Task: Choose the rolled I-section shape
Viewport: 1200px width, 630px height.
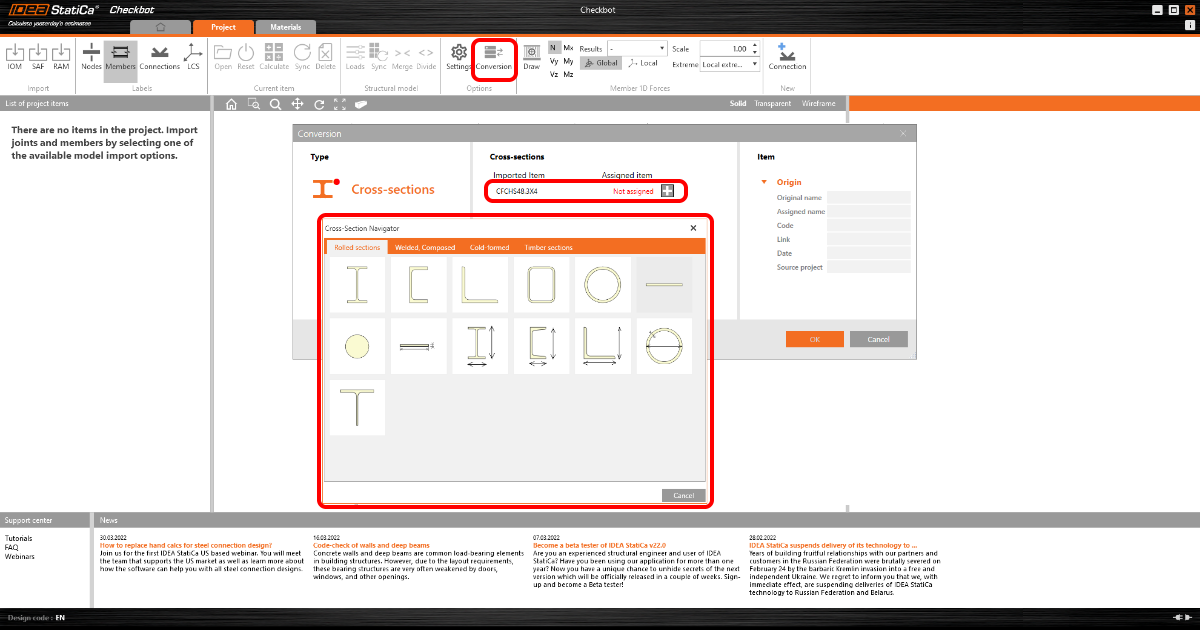Action: click(357, 285)
